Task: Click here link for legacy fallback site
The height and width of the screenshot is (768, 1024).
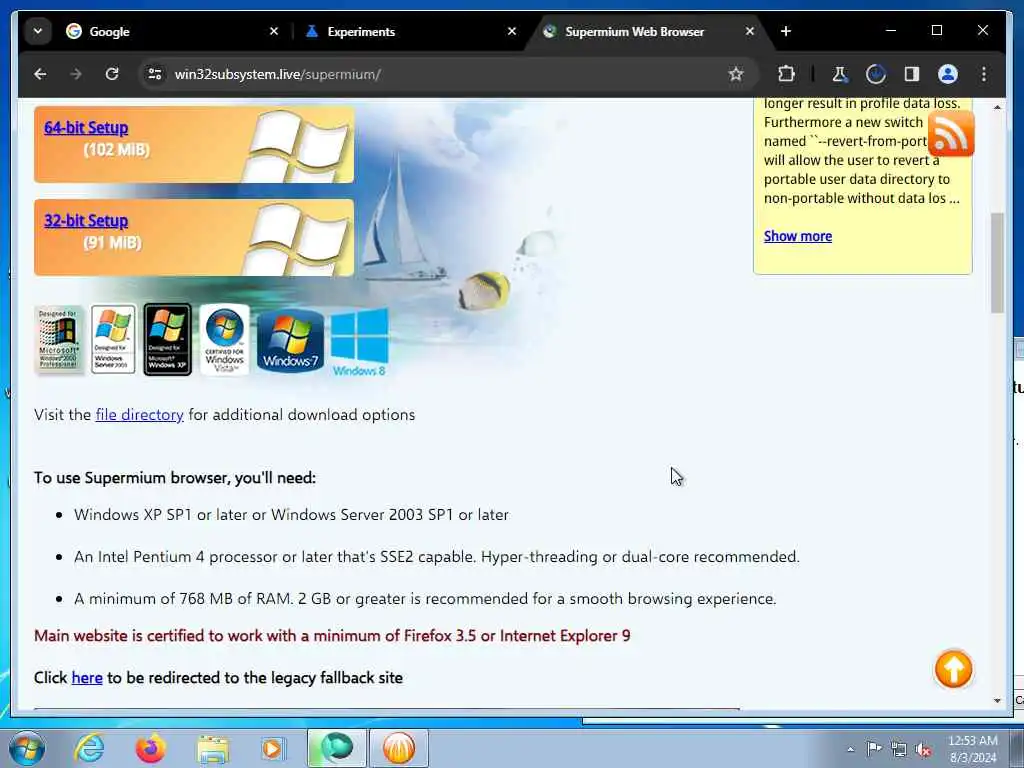Action: point(87,678)
